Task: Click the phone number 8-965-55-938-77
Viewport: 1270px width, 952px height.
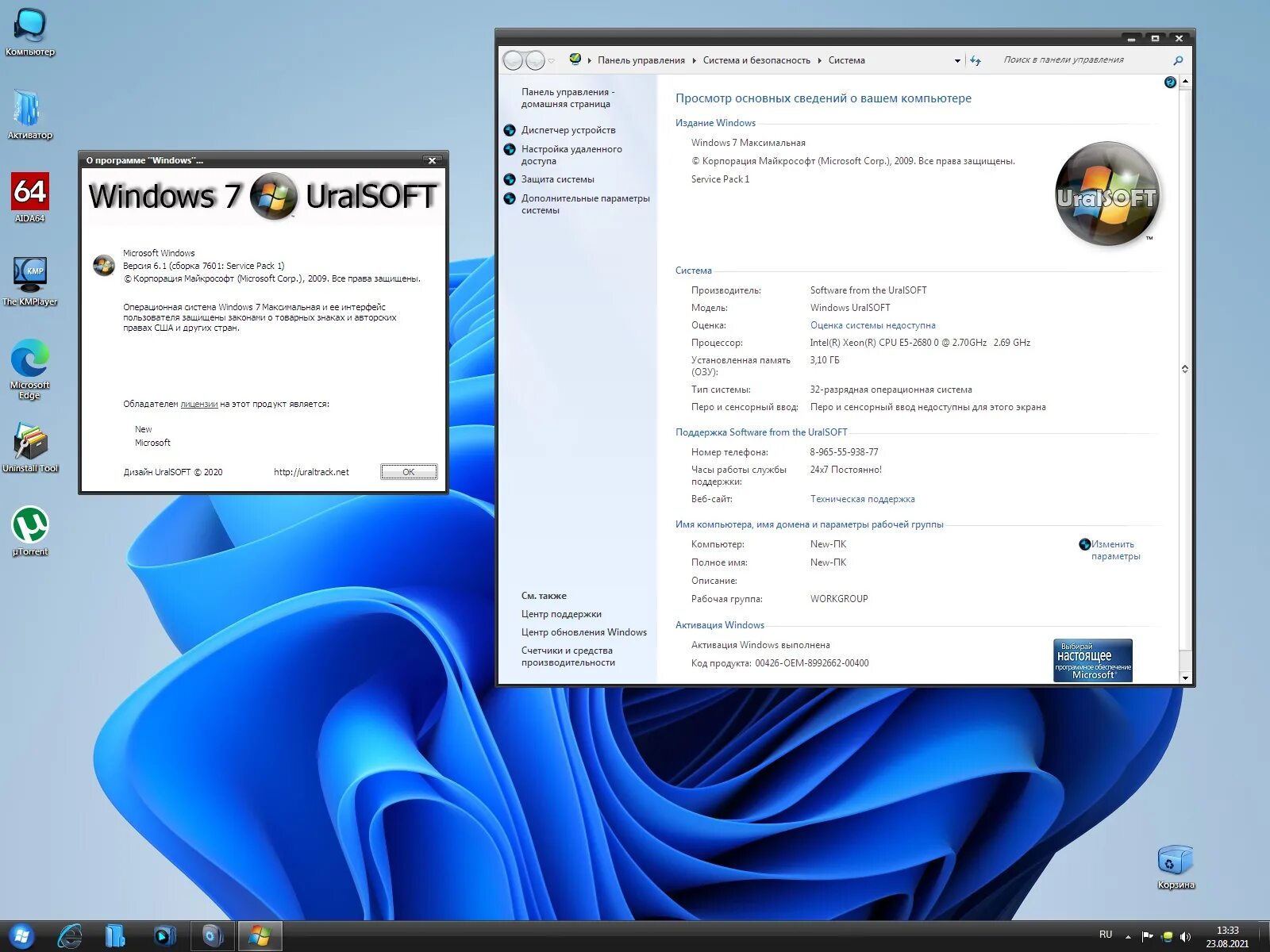Action: click(x=844, y=452)
